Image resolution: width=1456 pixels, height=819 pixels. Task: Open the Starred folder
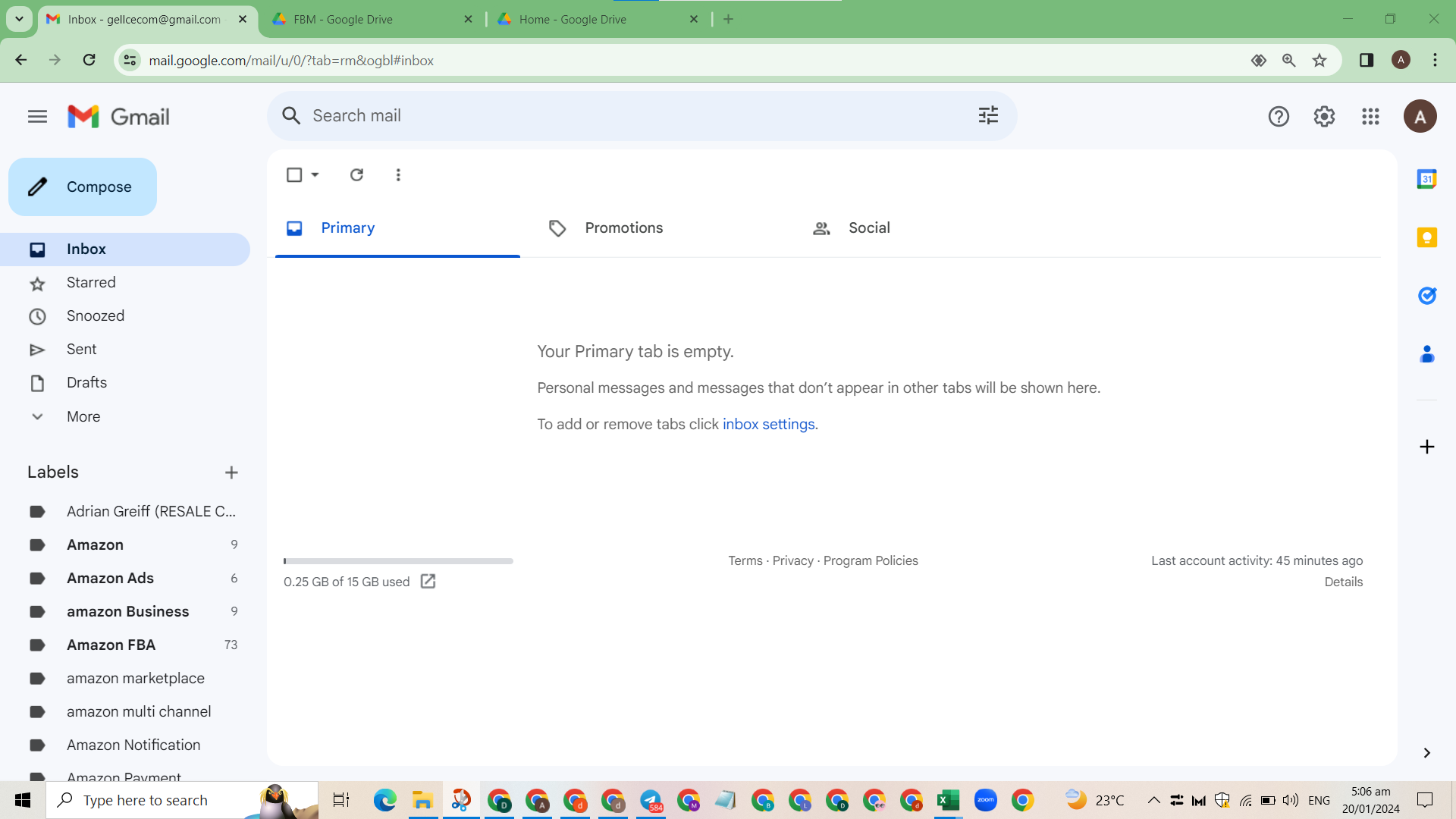click(x=125, y=283)
